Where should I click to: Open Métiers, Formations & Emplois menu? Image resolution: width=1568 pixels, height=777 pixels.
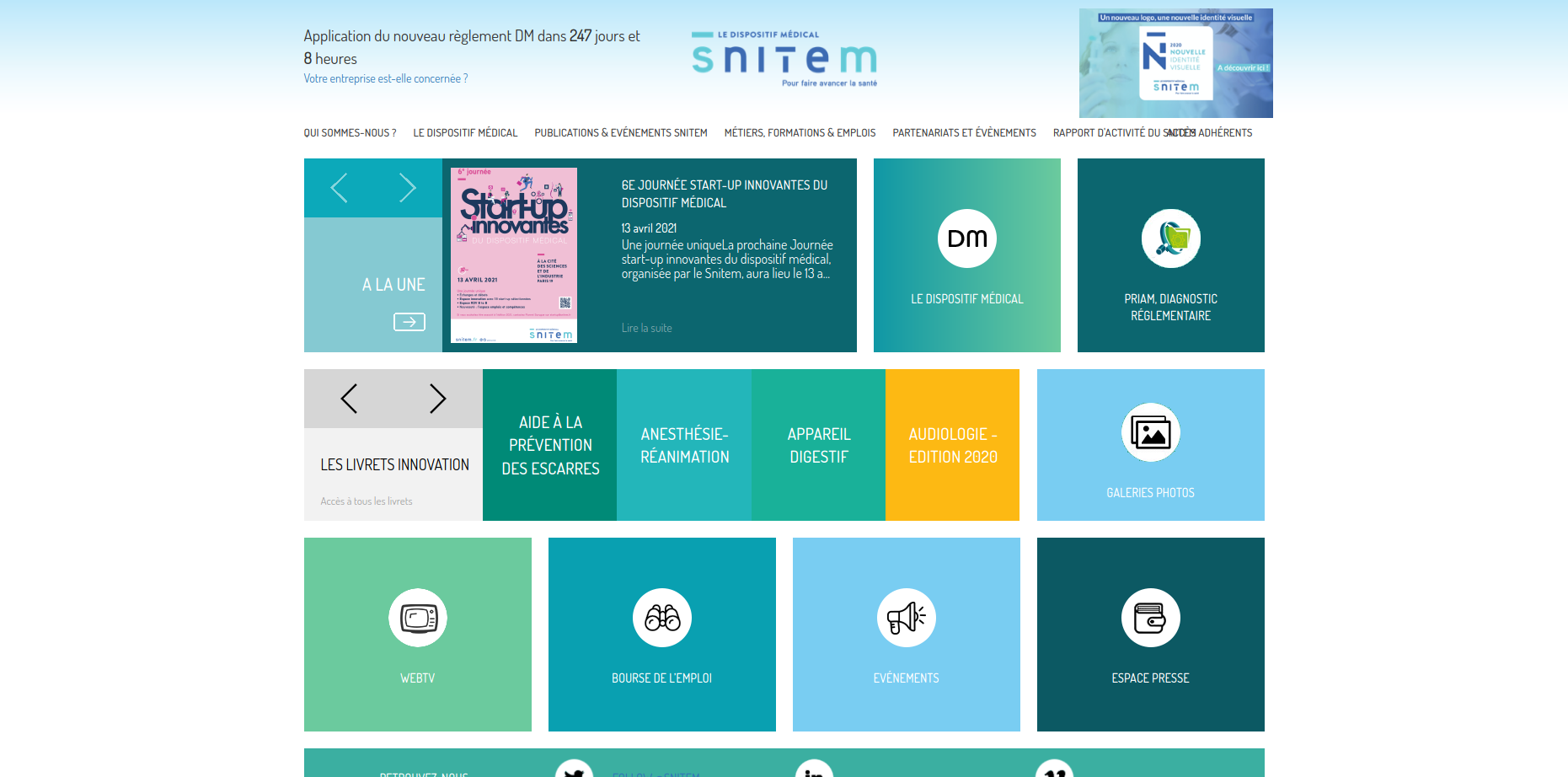pos(800,133)
